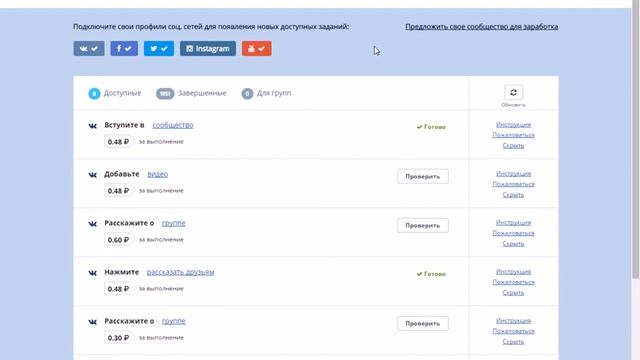Click the VK icon of the Нажмите task
This screenshot has width=640, height=360.
pyautogui.click(x=93, y=273)
